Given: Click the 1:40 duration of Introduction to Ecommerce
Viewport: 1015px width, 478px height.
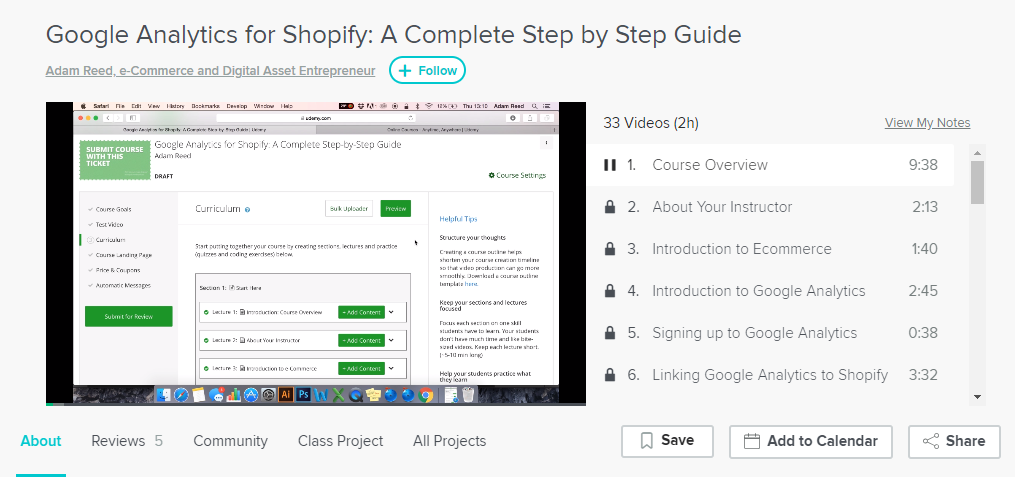Looking at the screenshot, I should point(925,249).
